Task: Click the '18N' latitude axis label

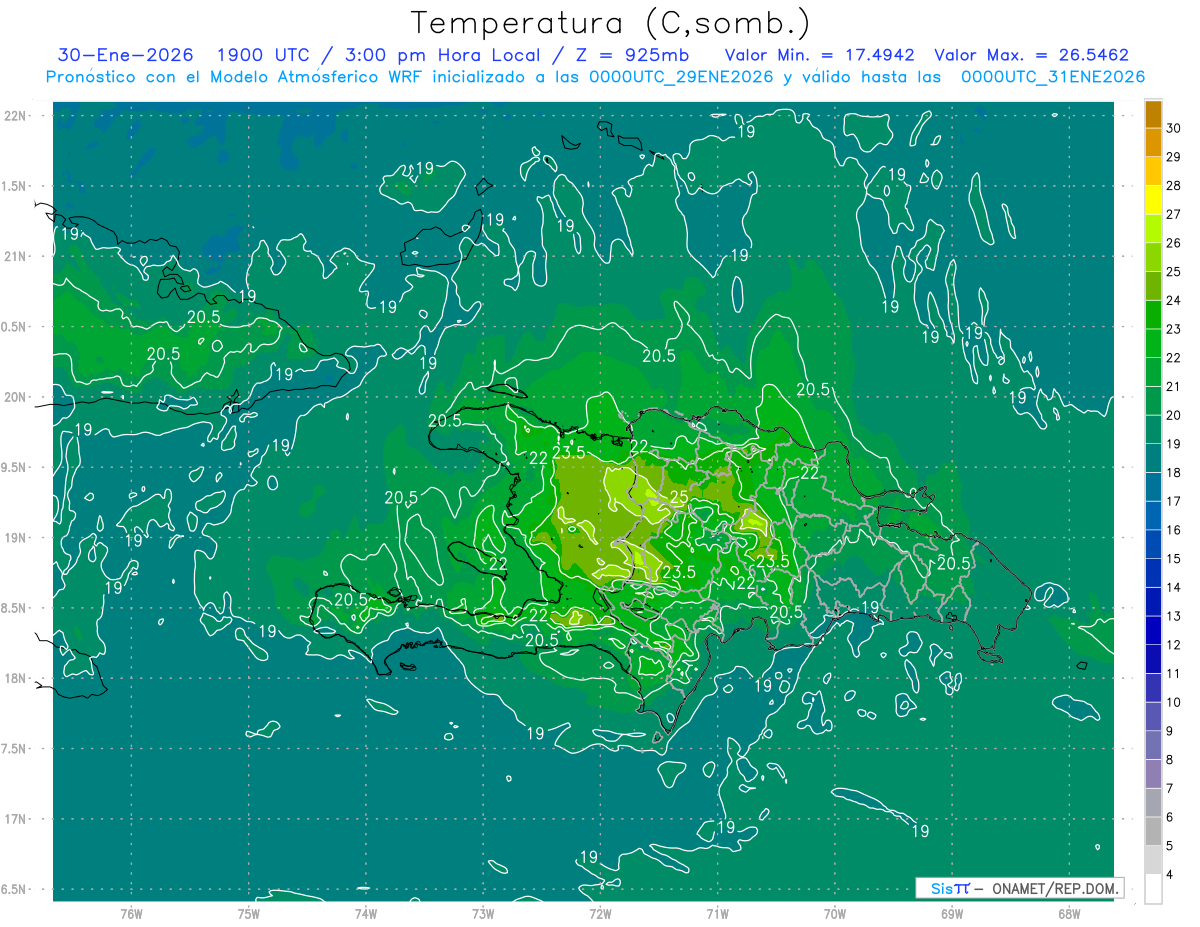Action: click(x=16, y=678)
